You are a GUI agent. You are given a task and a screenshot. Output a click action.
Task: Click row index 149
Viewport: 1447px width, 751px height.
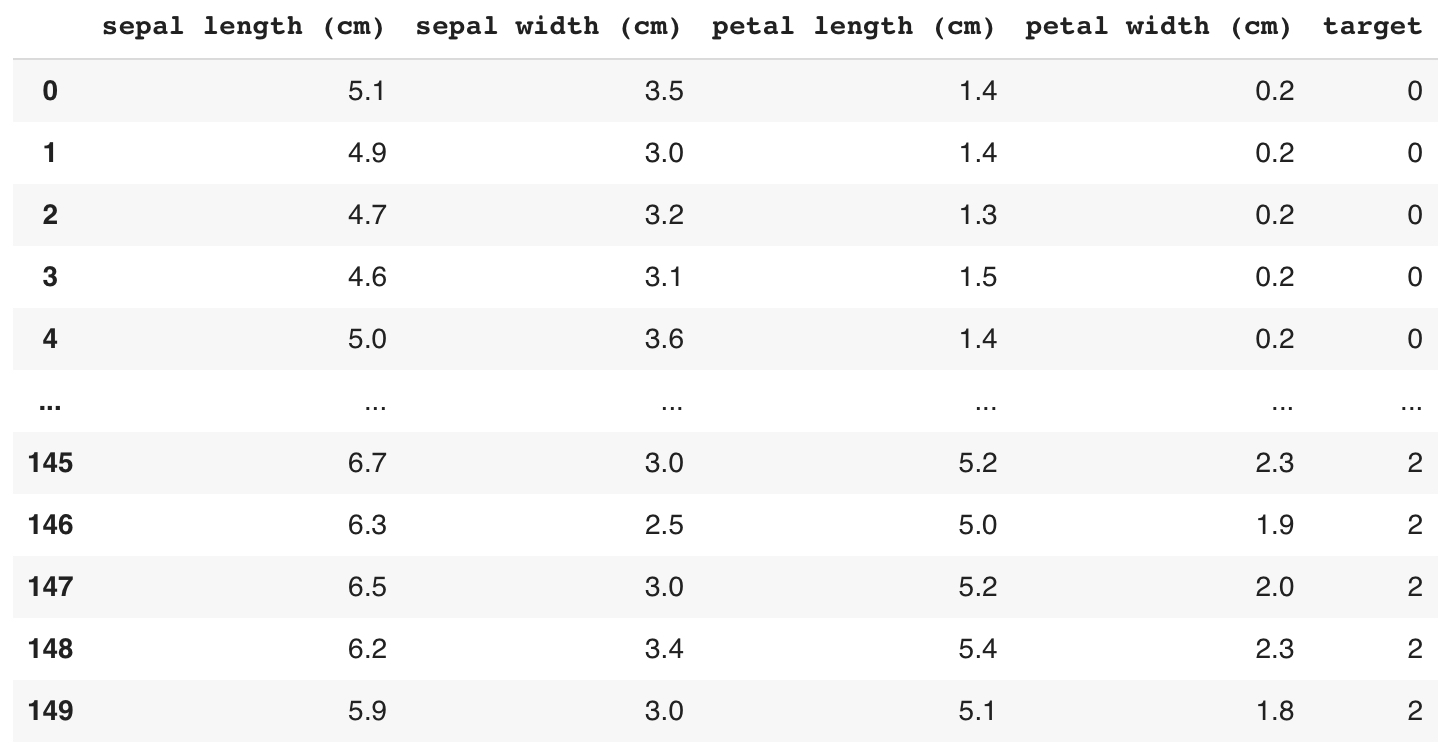click(x=50, y=711)
